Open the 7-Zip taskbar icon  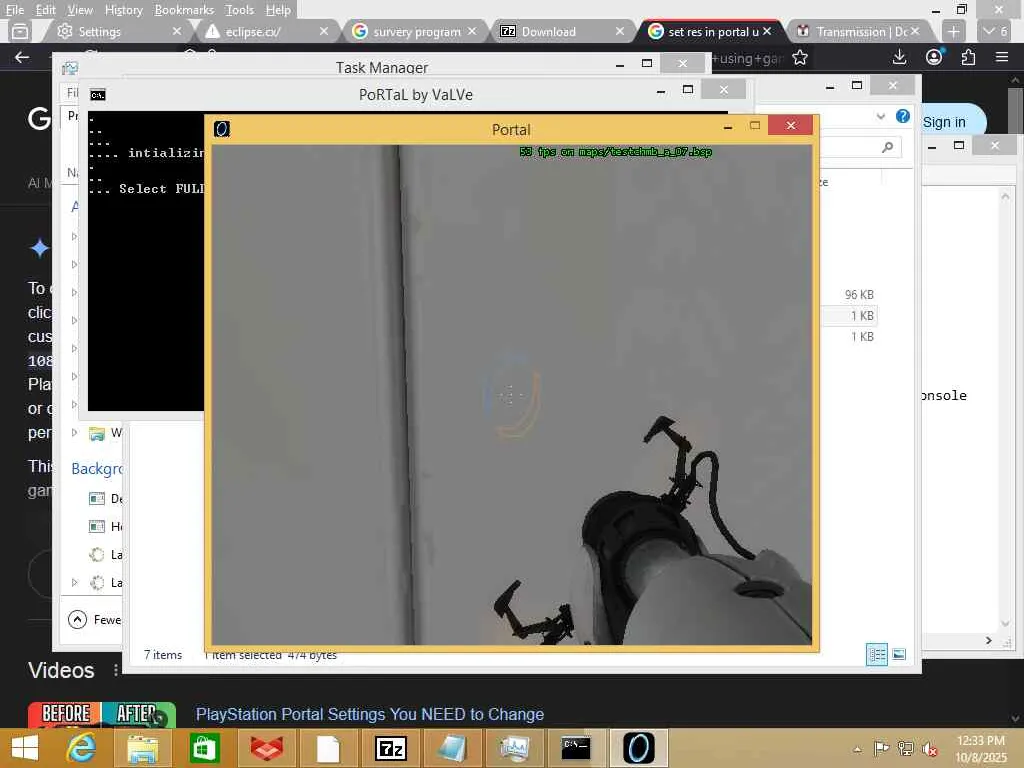pyautogui.click(x=391, y=748)
